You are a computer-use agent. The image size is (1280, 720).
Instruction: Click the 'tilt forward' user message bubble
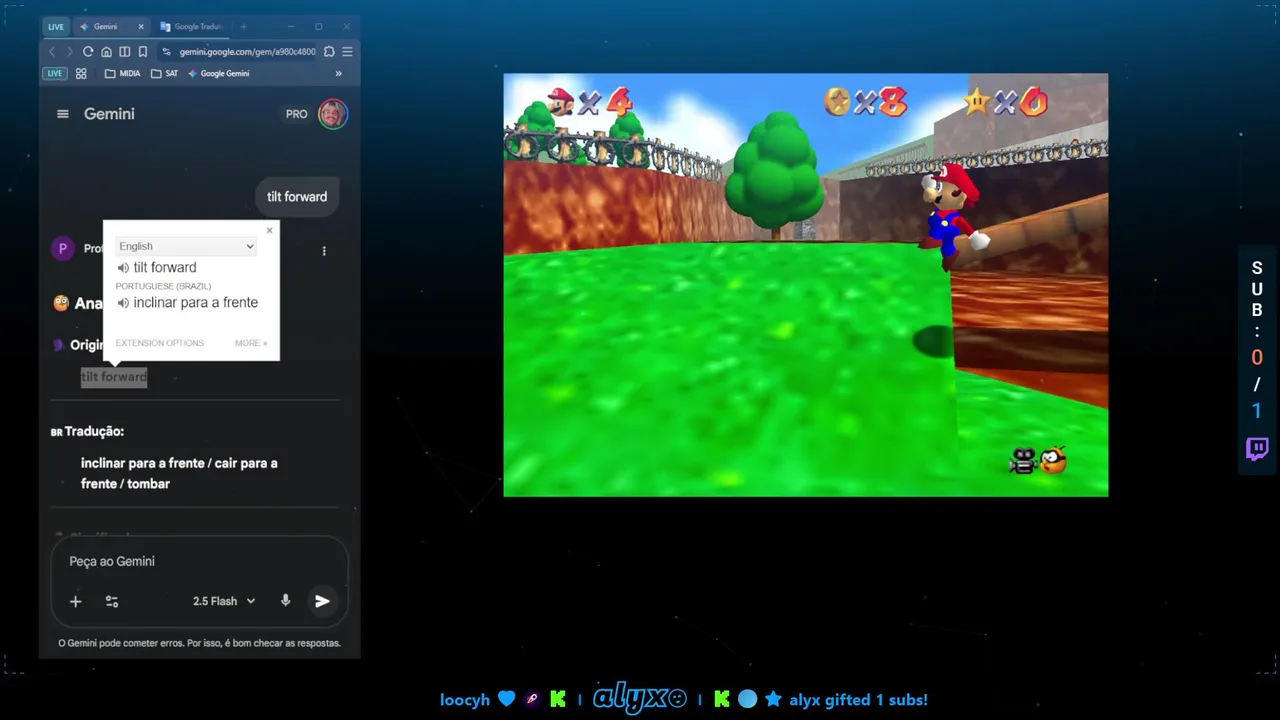click(x=297, y=197)
